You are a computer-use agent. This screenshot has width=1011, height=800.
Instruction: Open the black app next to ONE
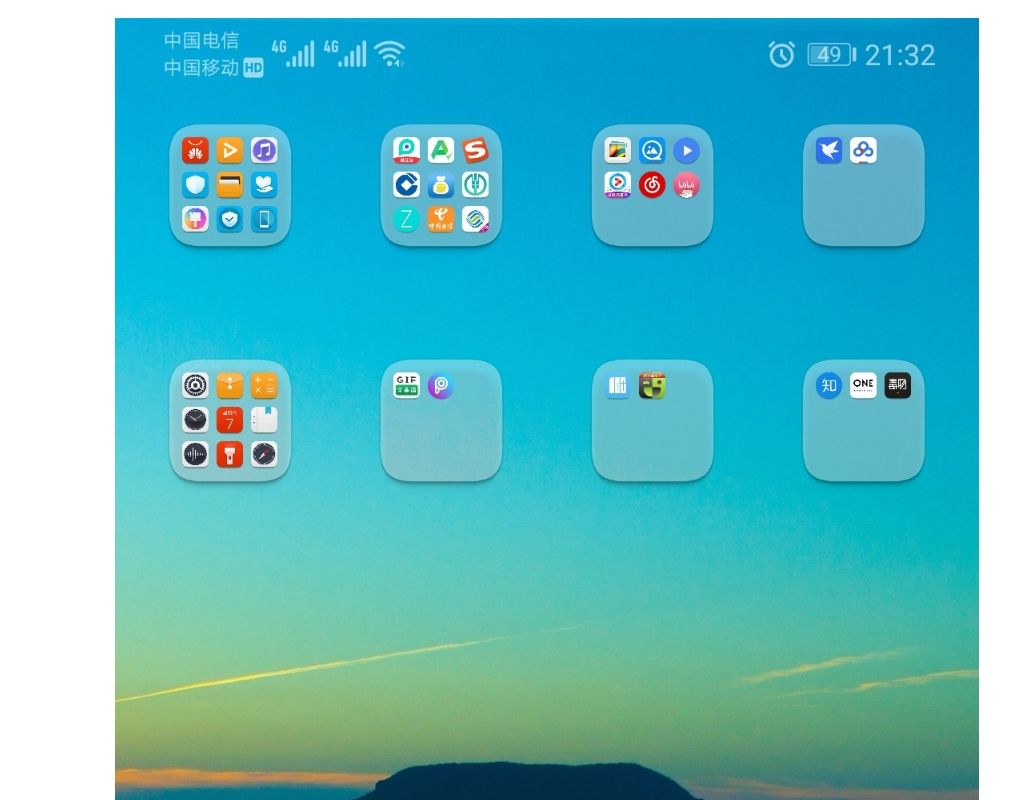click(x=898, y=385)
